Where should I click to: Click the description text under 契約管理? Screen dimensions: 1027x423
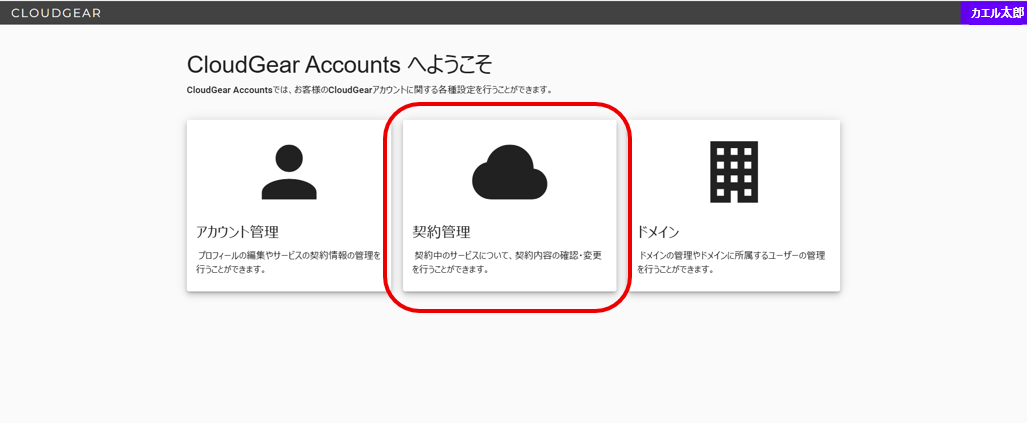pyautogui.click(x=507, y=262)
